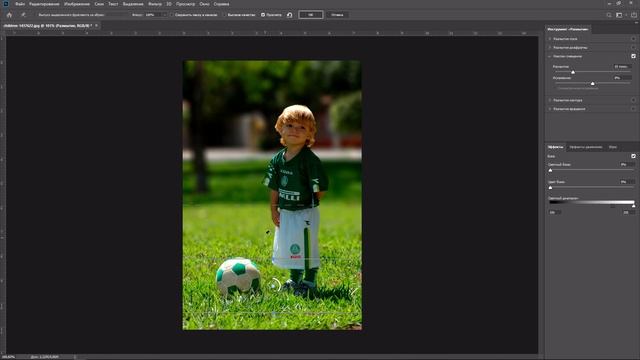This screenshot has width=640, height=360.
Task: Open the 'Слои' menu
Action: [x=99, y=4]
